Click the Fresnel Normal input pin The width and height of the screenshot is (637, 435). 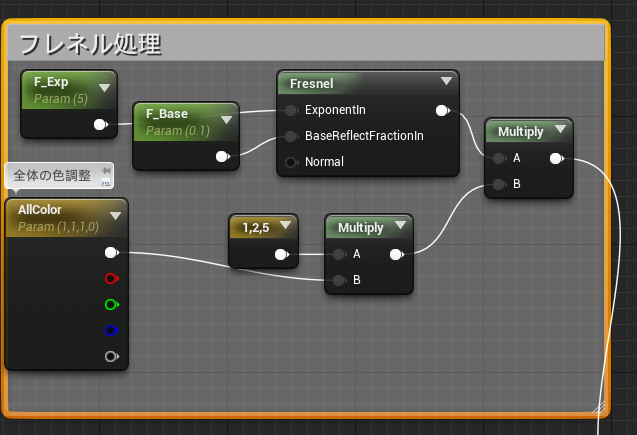(x=291, y=162)
